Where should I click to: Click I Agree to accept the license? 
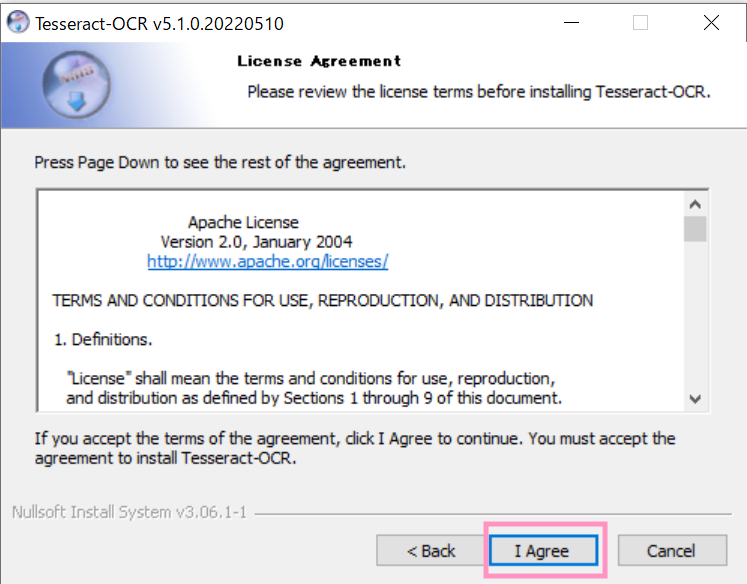543,551
